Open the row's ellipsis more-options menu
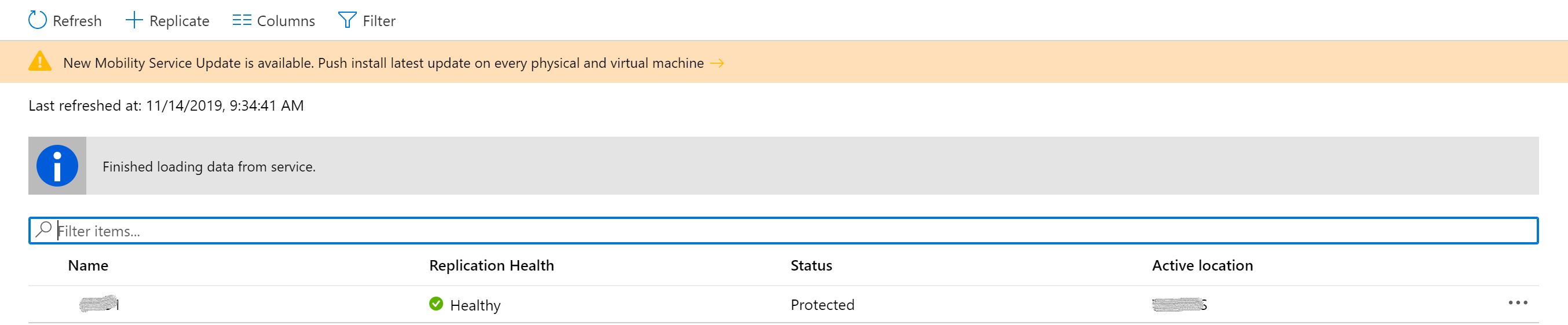Screen dimensions: 1568x325 [1518, 302]
